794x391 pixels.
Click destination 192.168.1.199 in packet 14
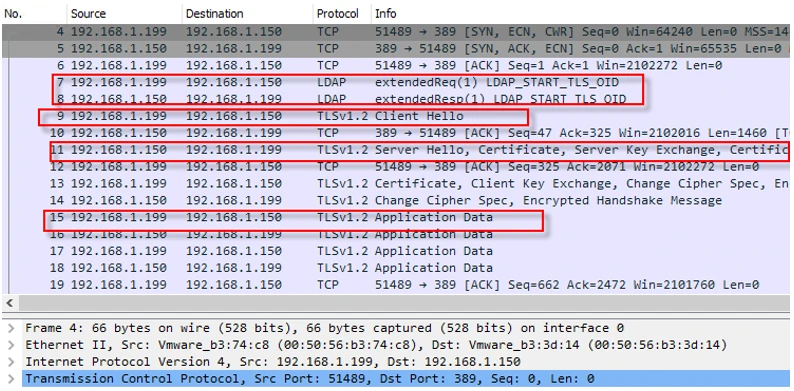pos(233,201)
